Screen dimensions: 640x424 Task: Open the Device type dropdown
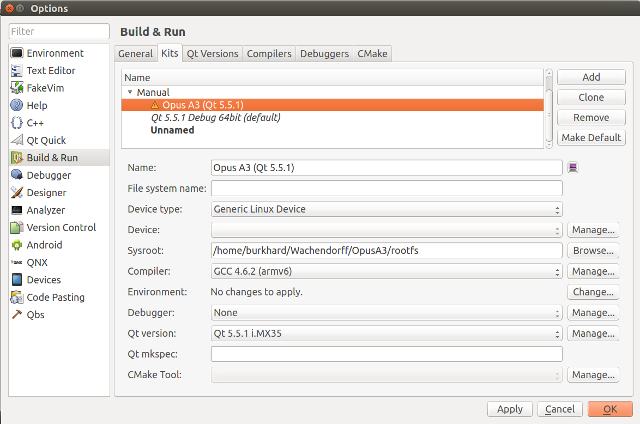click(x=387, y=209)
